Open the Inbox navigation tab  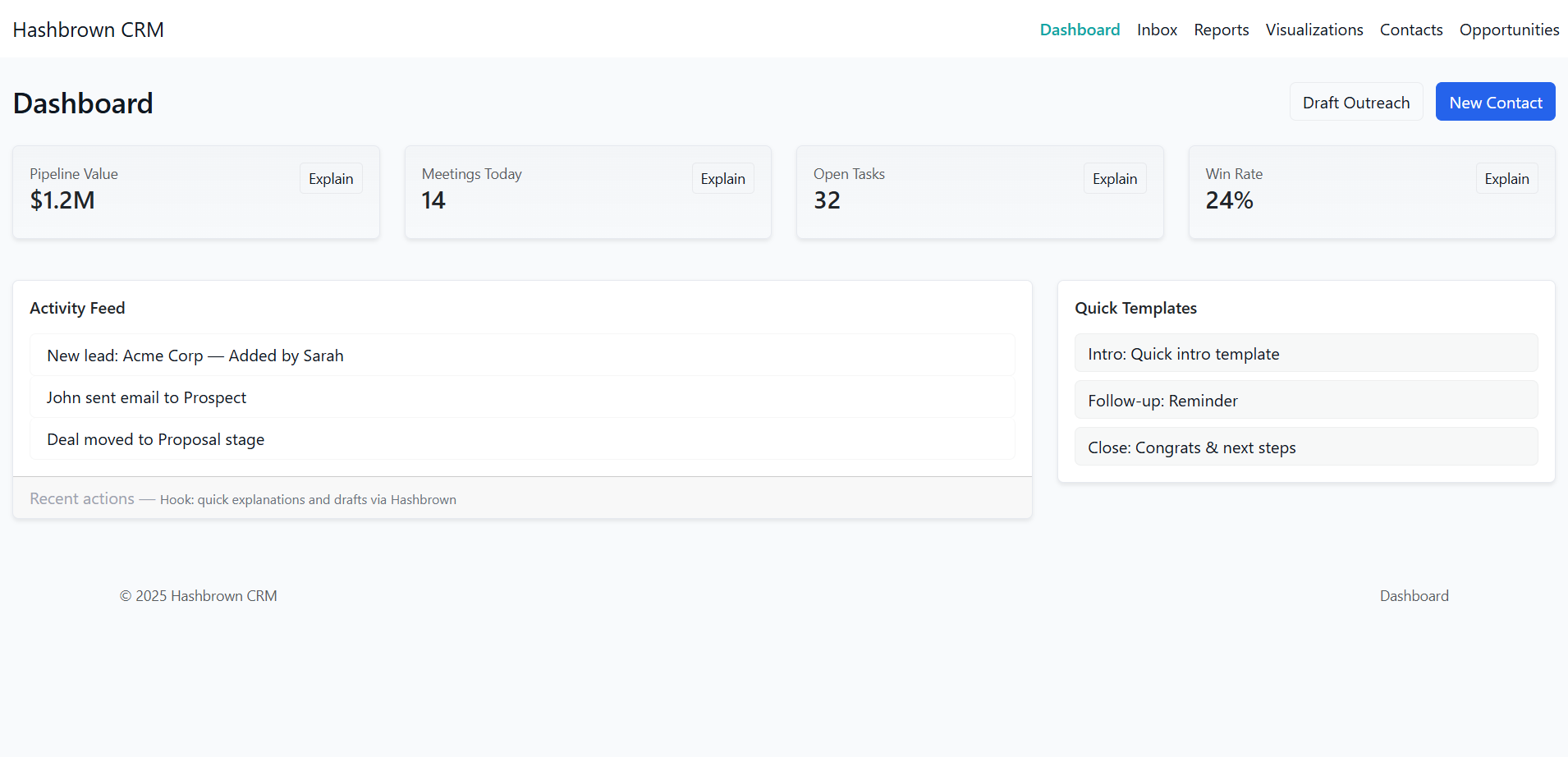[1157, 30]
